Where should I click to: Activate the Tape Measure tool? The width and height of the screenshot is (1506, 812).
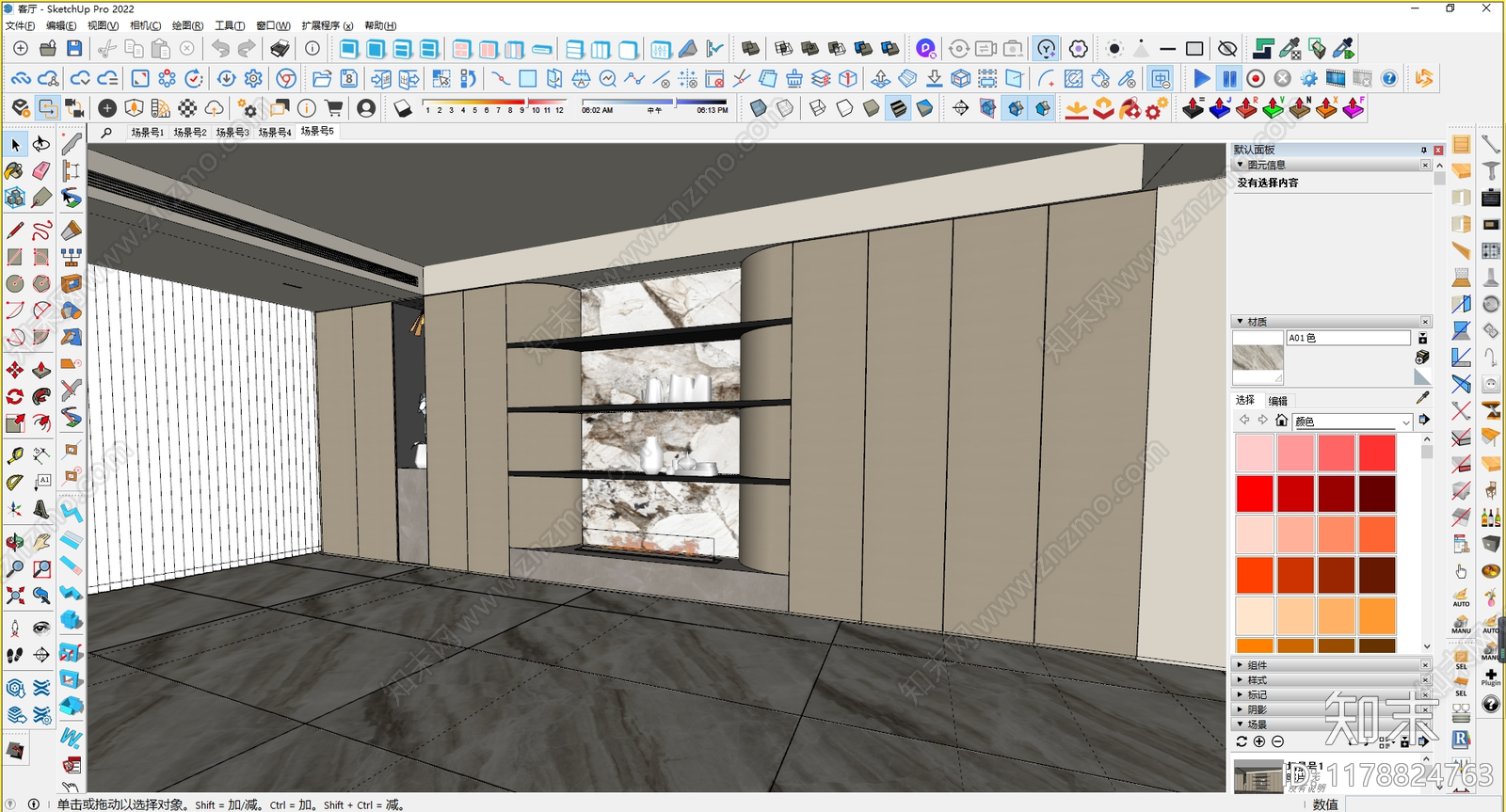15,456
